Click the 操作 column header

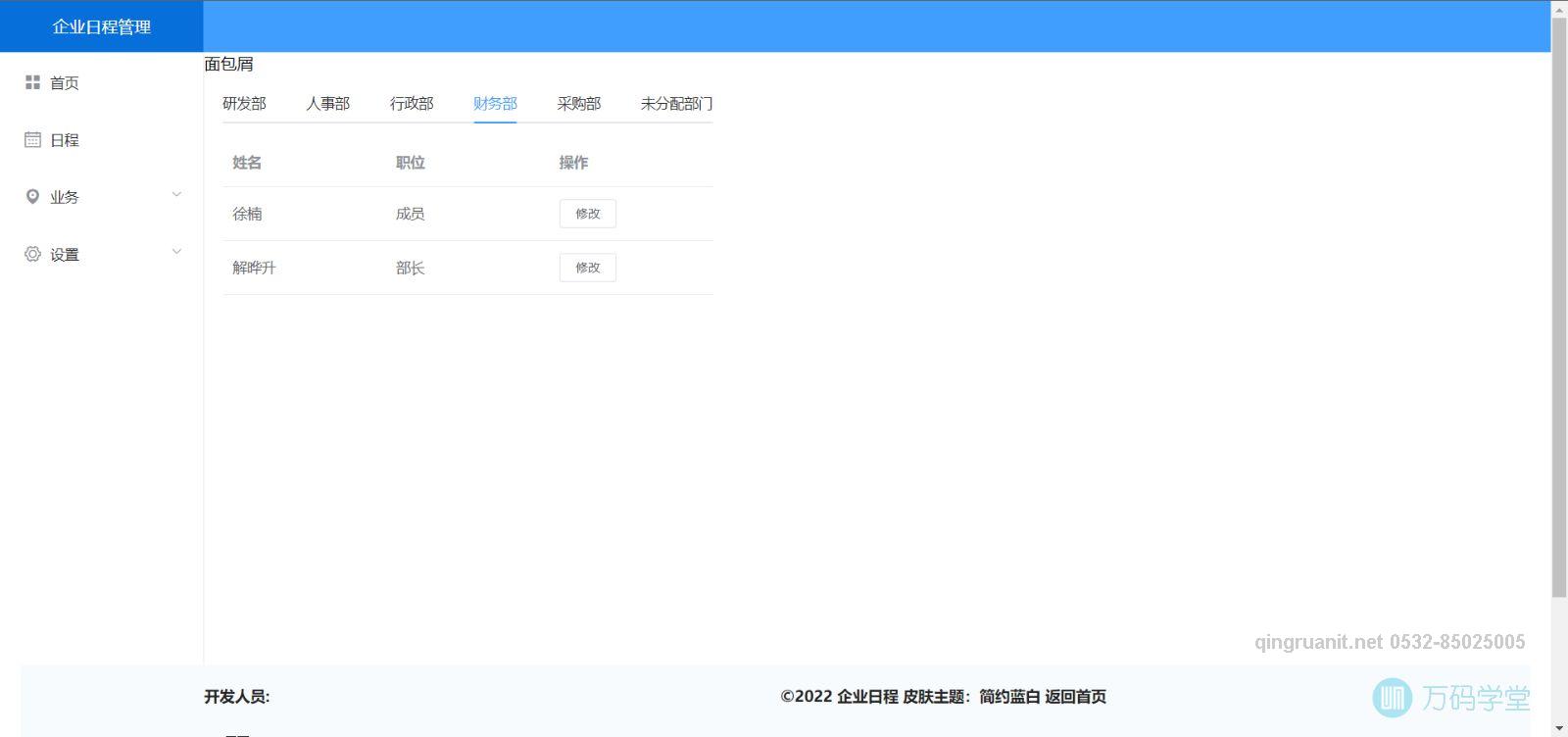click(x=574, y=163)
